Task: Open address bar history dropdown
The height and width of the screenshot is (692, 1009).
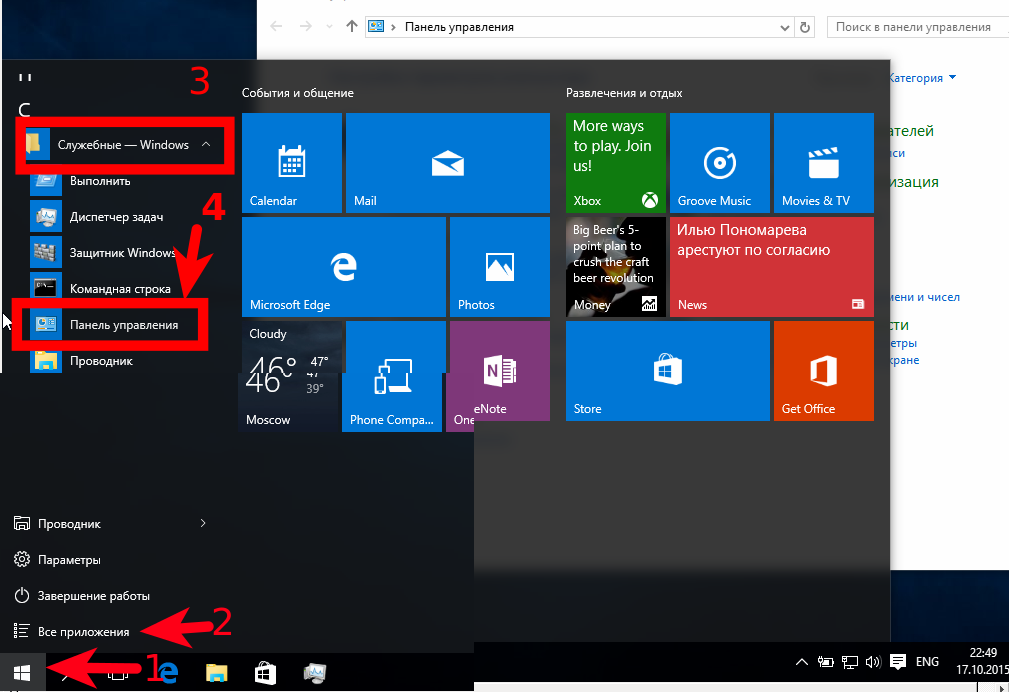Action: click(784, 28)
